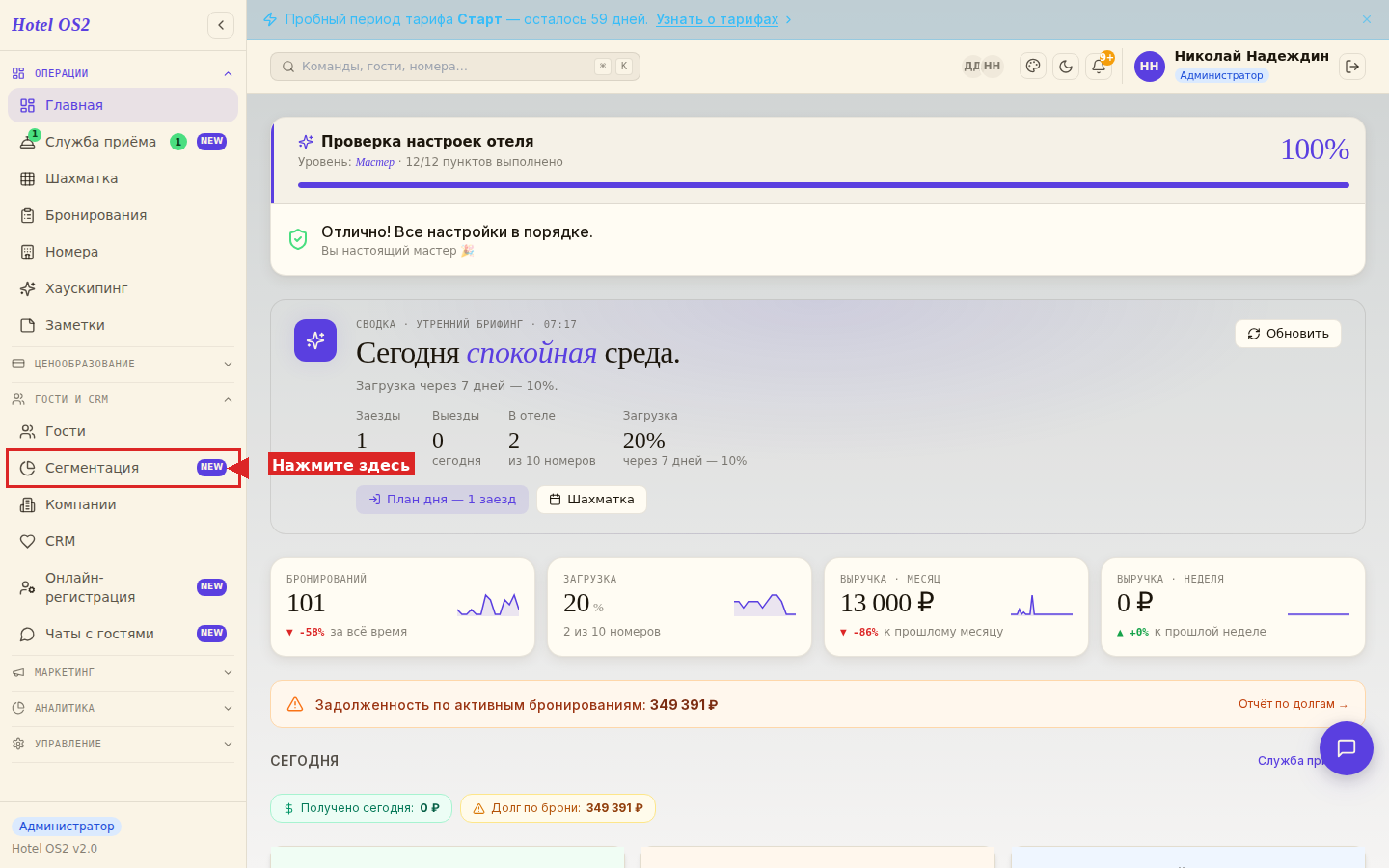Collapse the ОПЕРАЦИИ sidebar group
Screen dimensions: 1389x868
point(123,73)
